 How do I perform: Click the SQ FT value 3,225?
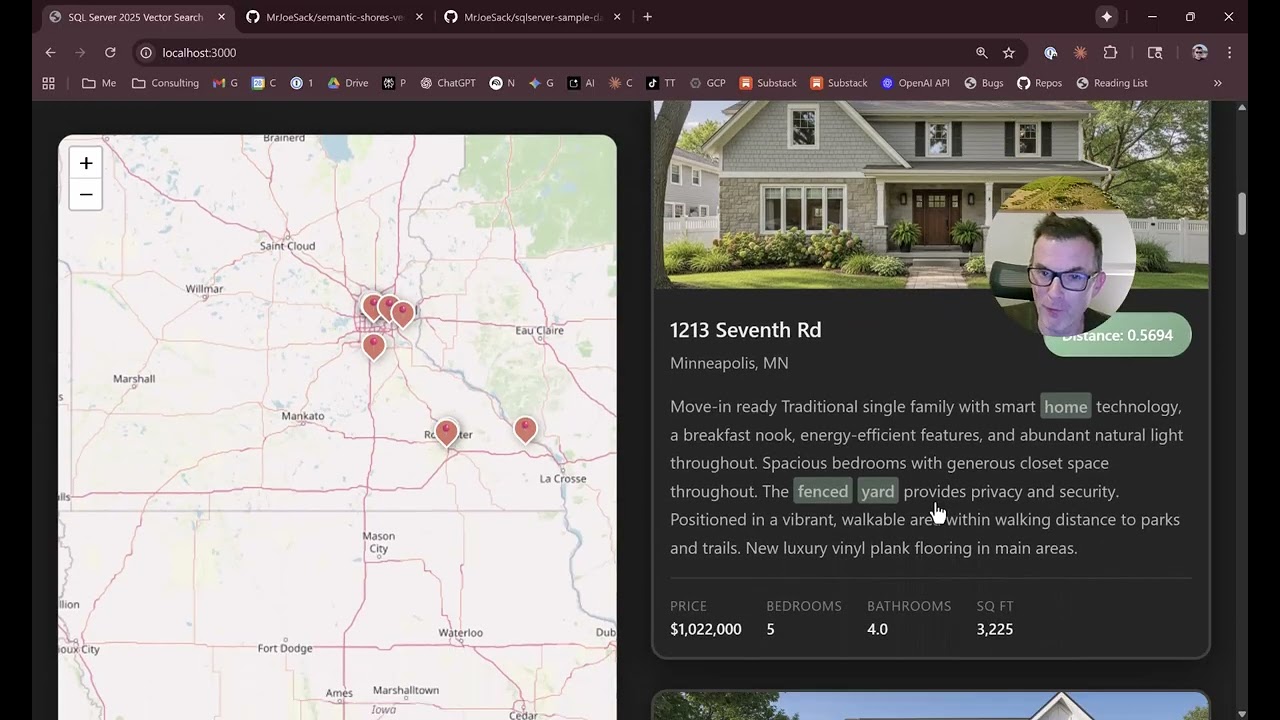click(995, 629)
